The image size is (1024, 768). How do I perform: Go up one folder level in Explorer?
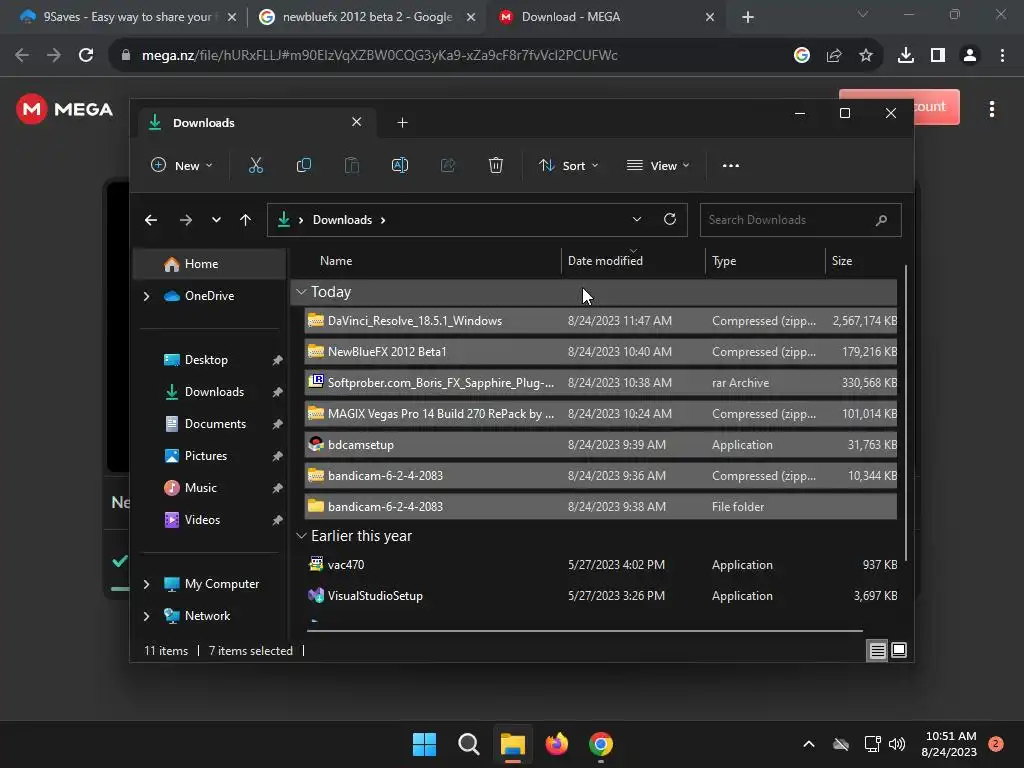tap(246, 220)
